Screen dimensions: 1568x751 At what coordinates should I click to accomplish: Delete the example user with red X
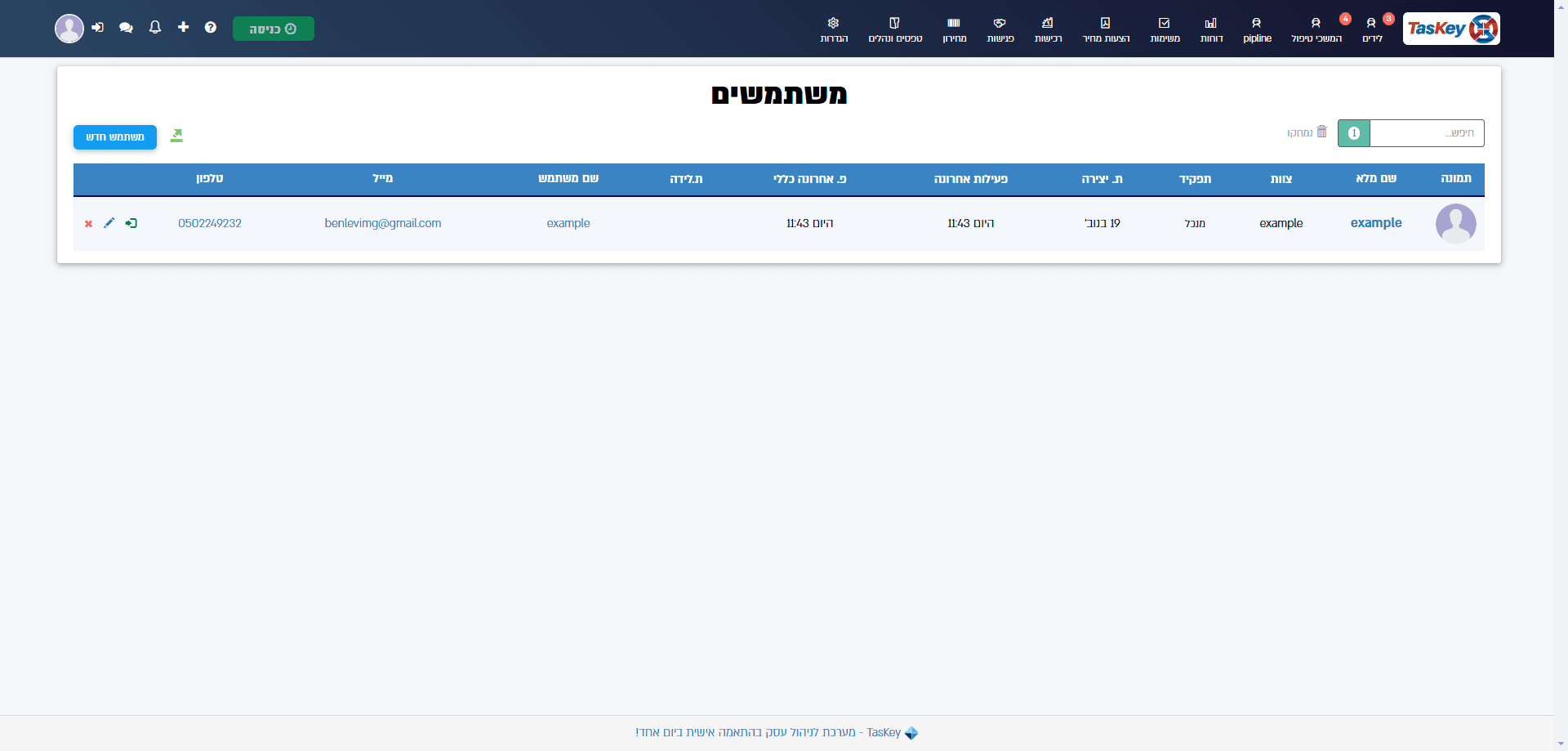[x=88, y=224]
